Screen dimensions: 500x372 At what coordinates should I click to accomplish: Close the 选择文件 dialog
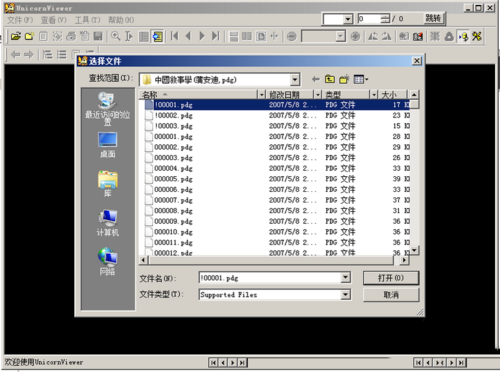coord(417,61)
